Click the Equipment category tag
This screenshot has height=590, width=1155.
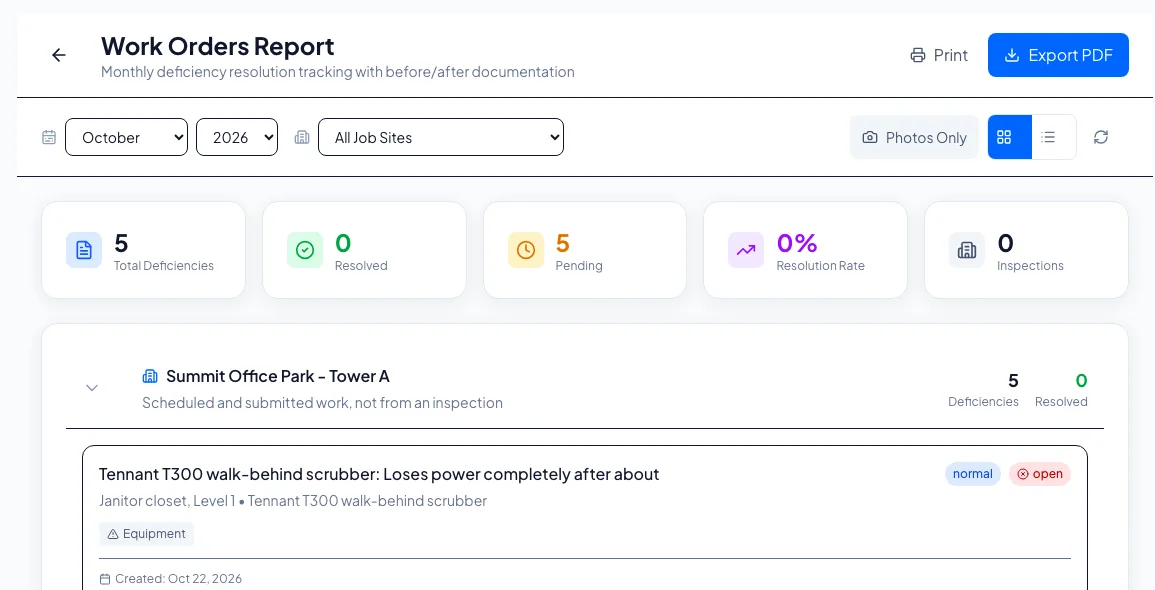point(147,534)
